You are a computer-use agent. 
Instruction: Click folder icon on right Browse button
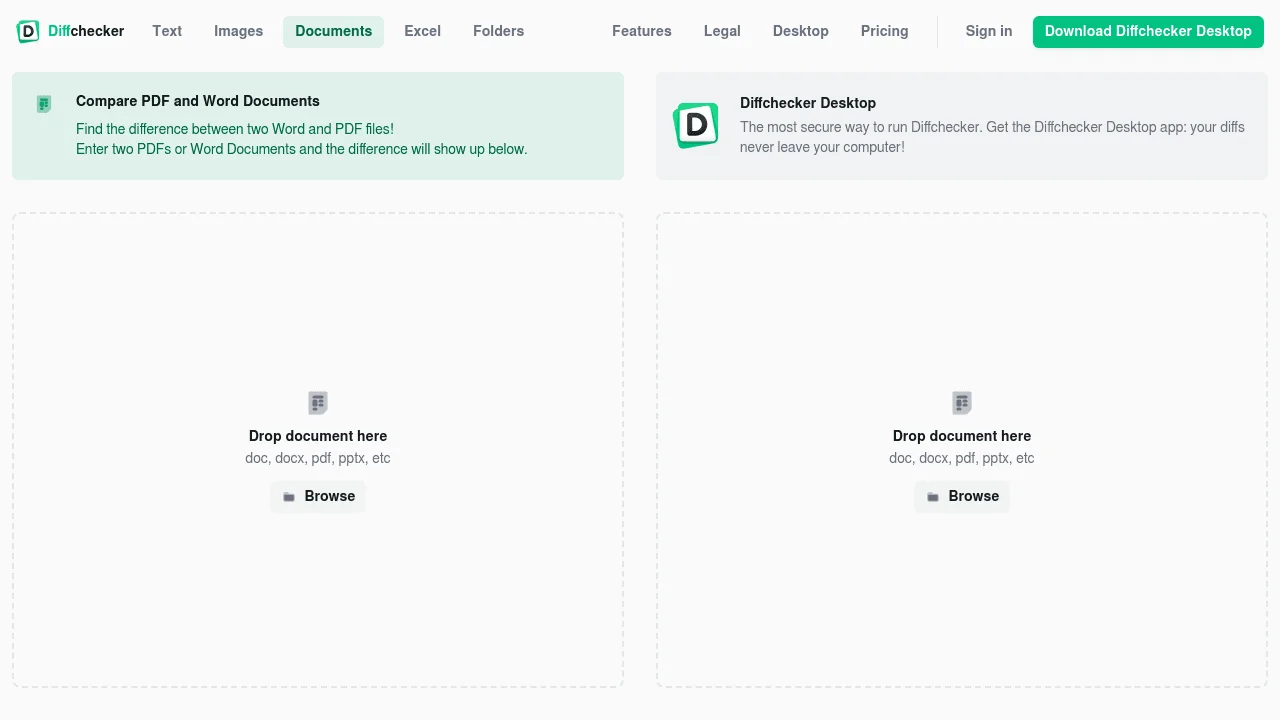[933, 497]
